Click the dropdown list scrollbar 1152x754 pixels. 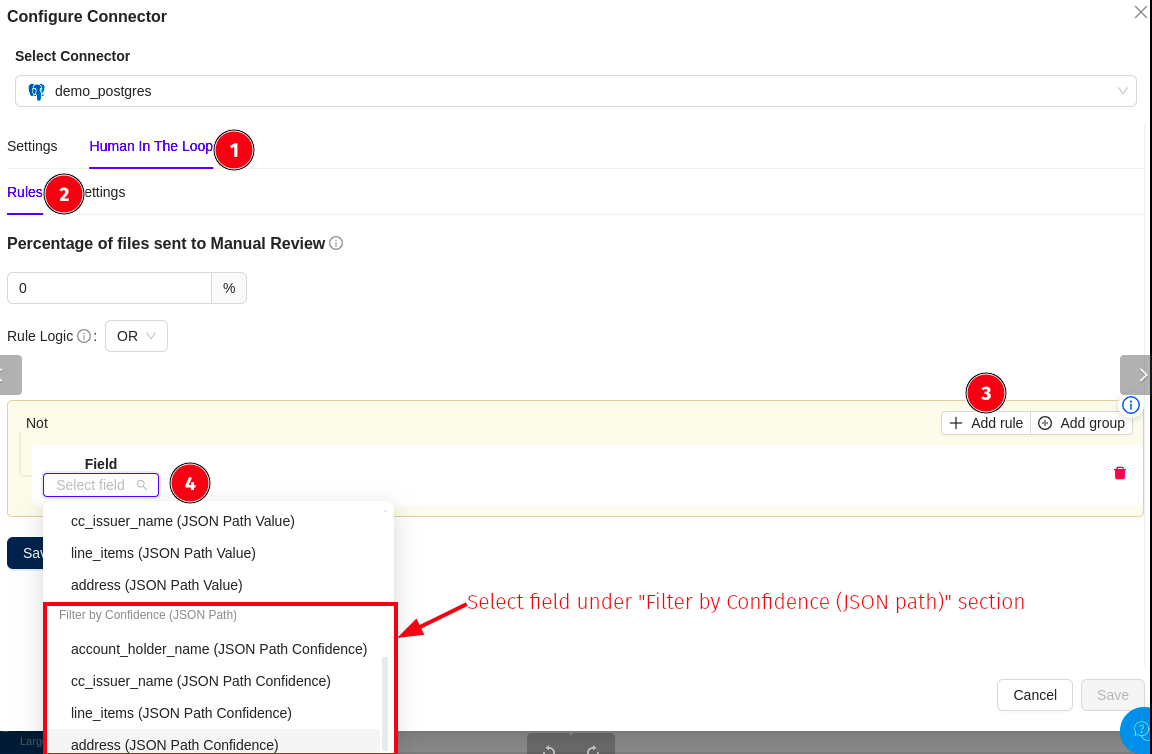pyautogui.click(x=385, y=700)
